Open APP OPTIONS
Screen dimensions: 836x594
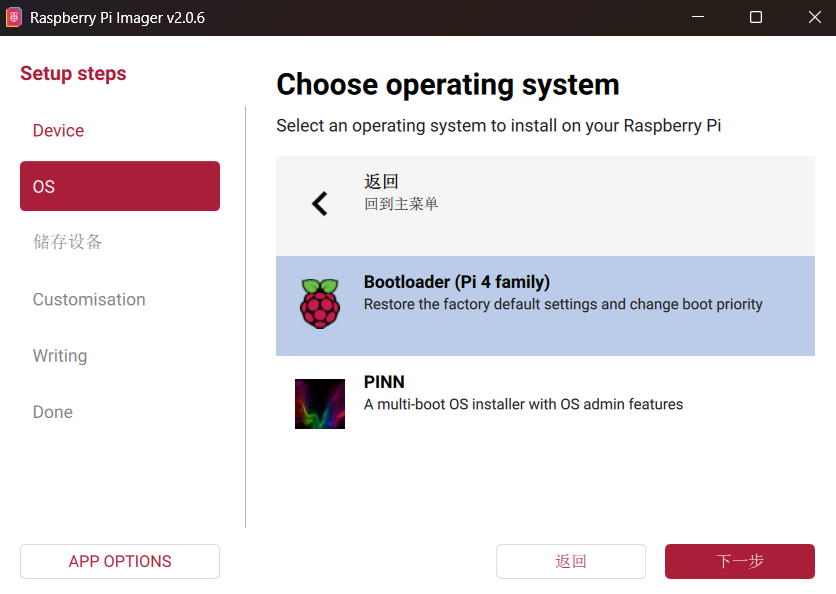120,562
